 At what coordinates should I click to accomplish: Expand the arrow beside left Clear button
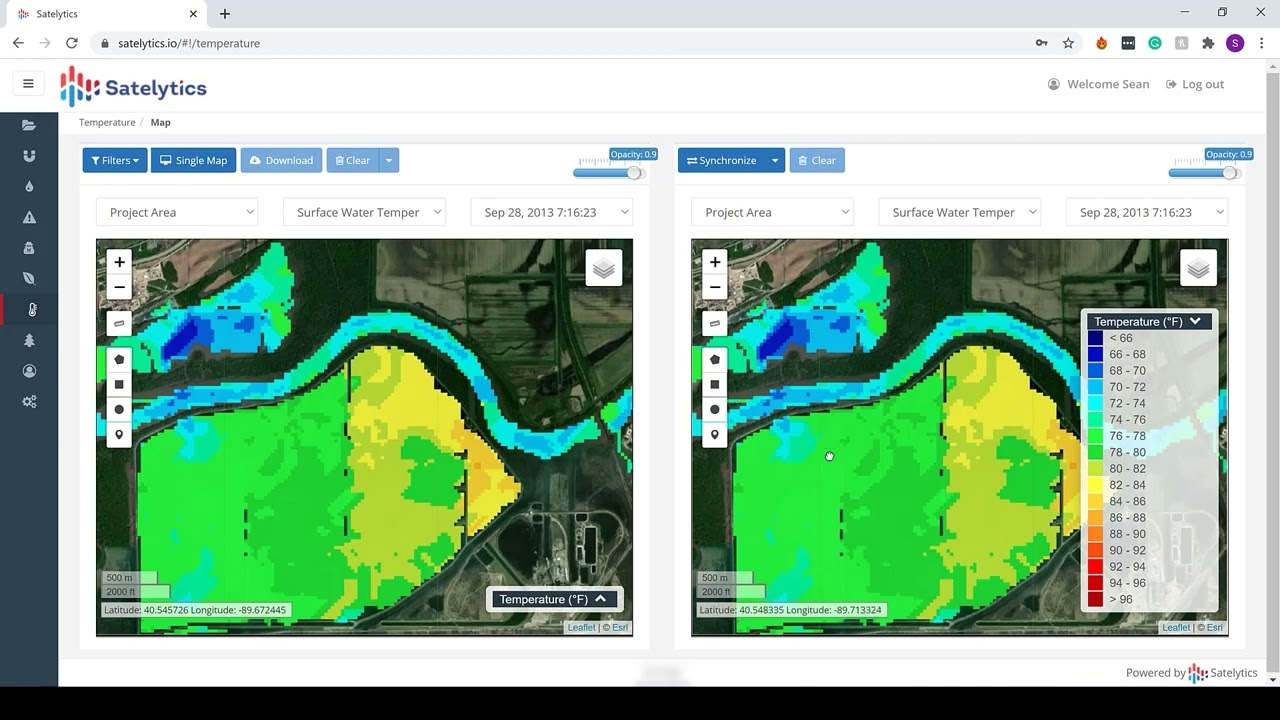click(x=389, y=160)
